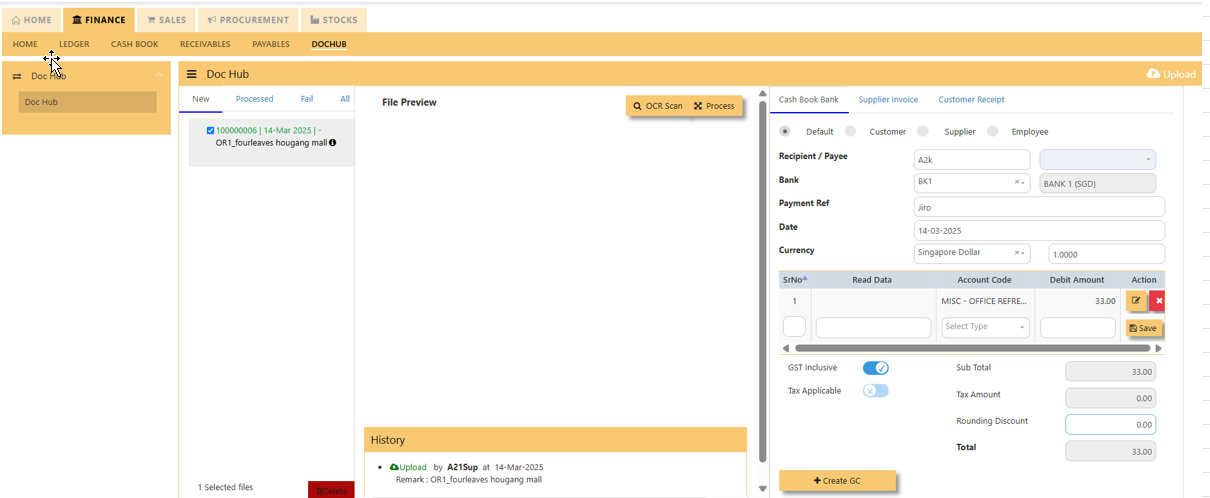Image resolution: width=1210 pixels, height=498 pixels.
Task: Enable the Tax Applicable switch
Action: pyautogui.click(x=876, y=391)
